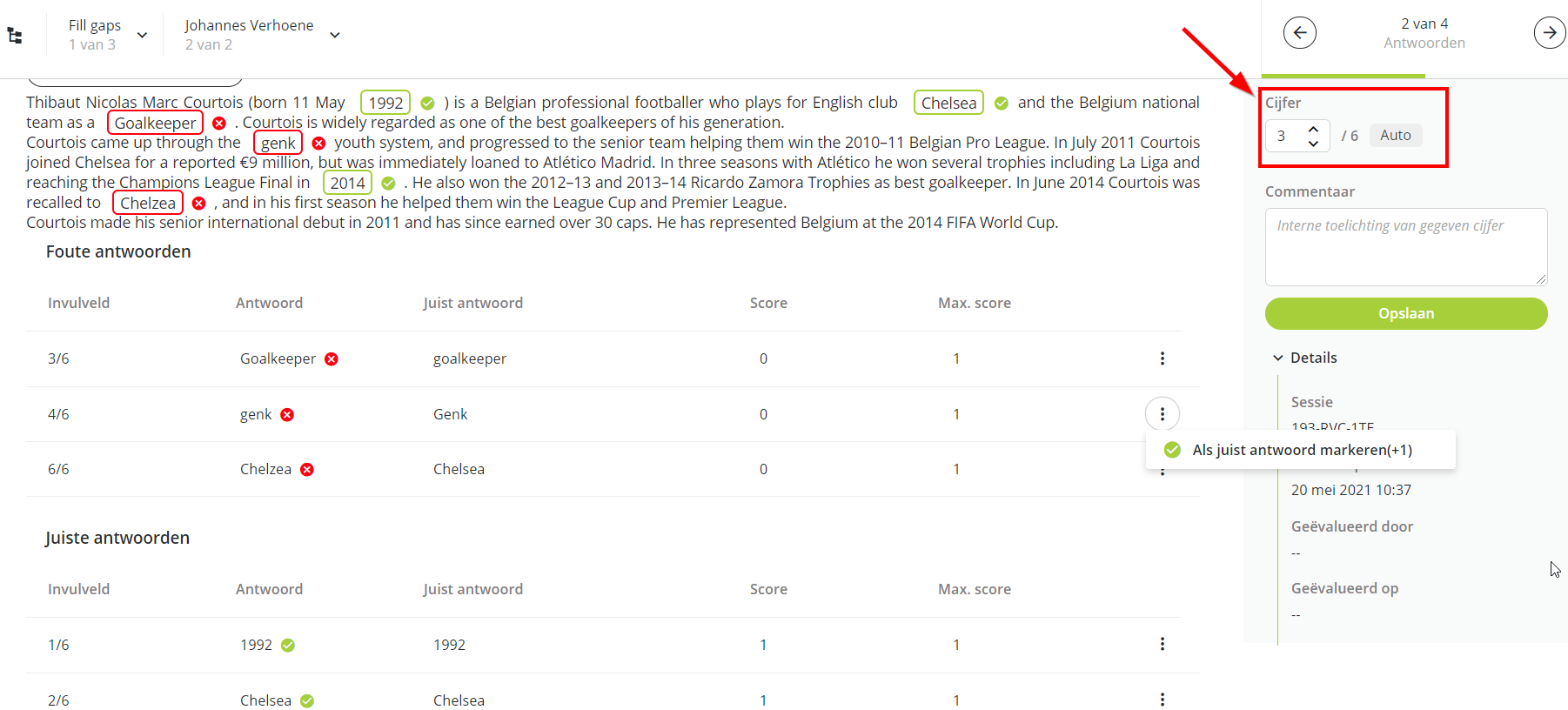This screenshot has width=1568, height=710.
Task: Click the Goalkeeper filled gap in text
Action: tap(155, 123)
